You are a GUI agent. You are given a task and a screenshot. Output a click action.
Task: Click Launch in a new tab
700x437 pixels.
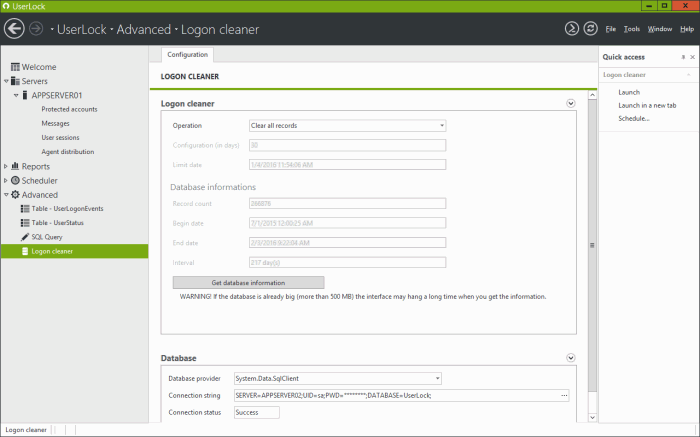coord(647,105)
